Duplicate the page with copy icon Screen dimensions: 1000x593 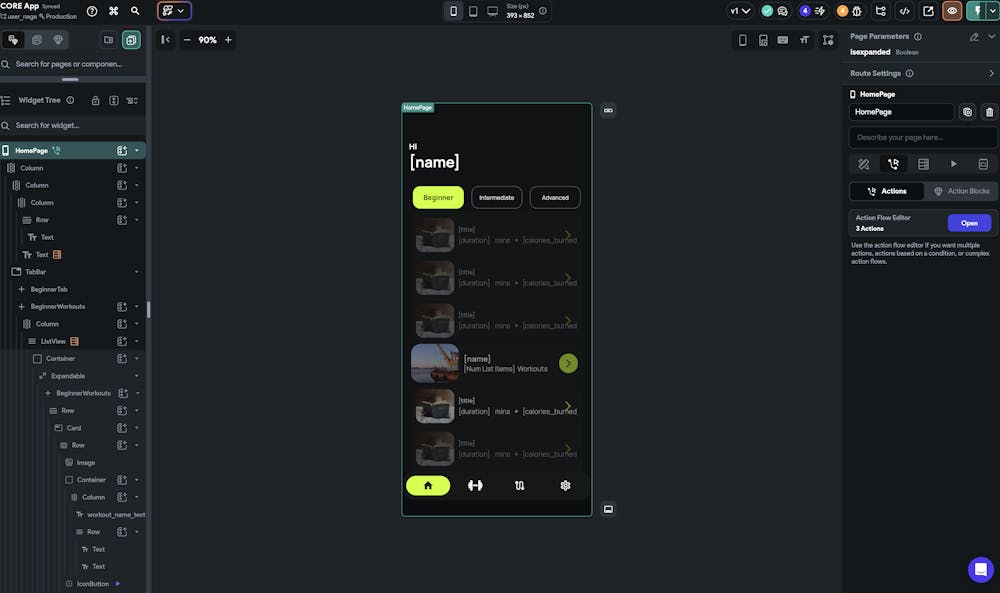[x=967, y=112]
